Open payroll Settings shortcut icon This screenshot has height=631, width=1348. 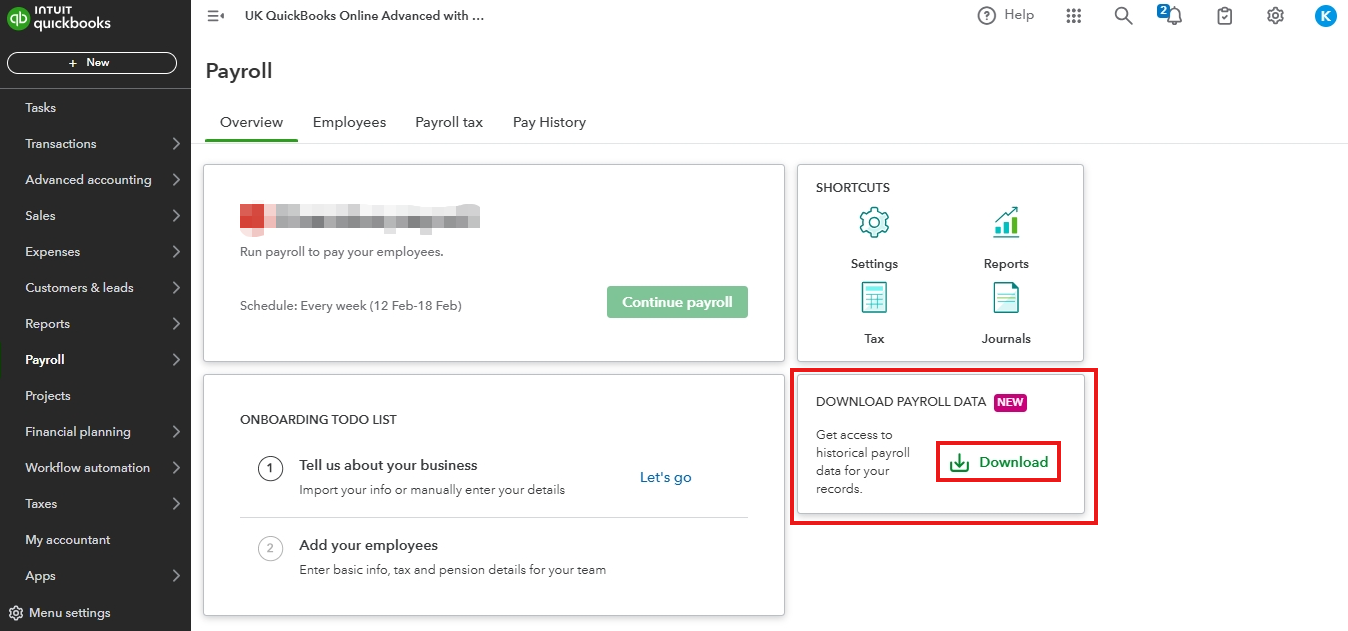874,222
